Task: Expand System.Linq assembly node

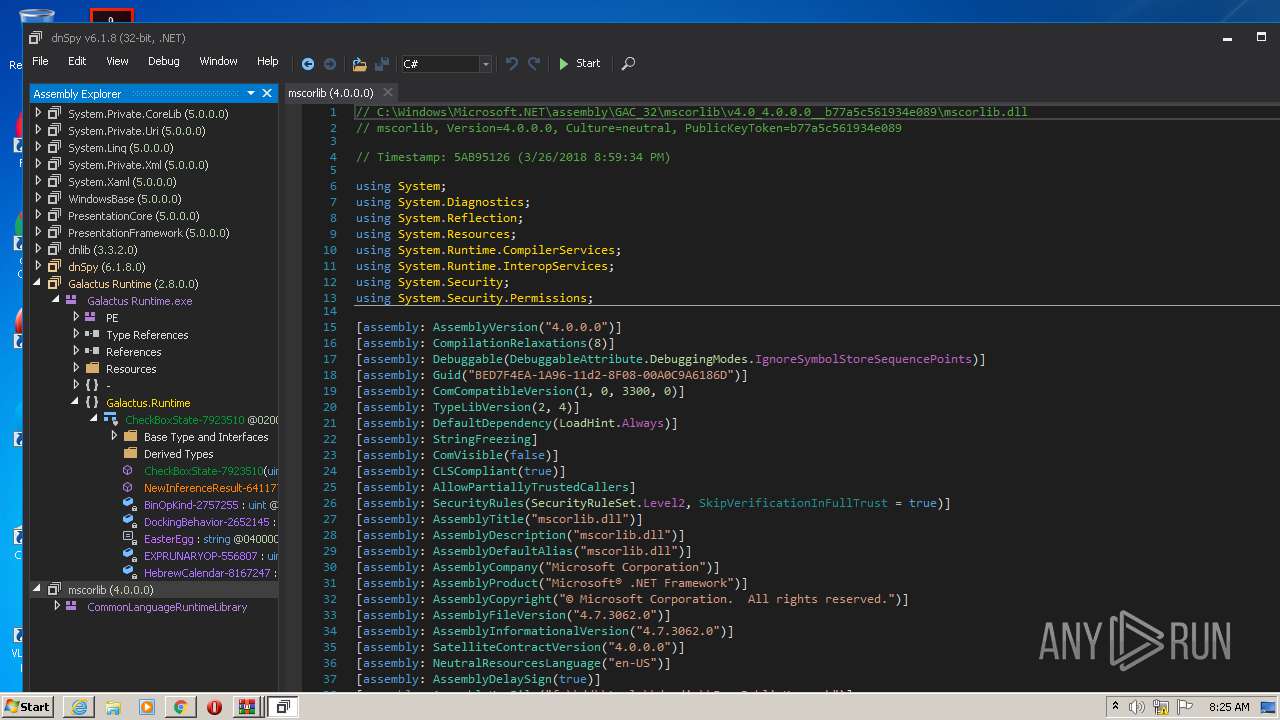Action: coord(39,147)
